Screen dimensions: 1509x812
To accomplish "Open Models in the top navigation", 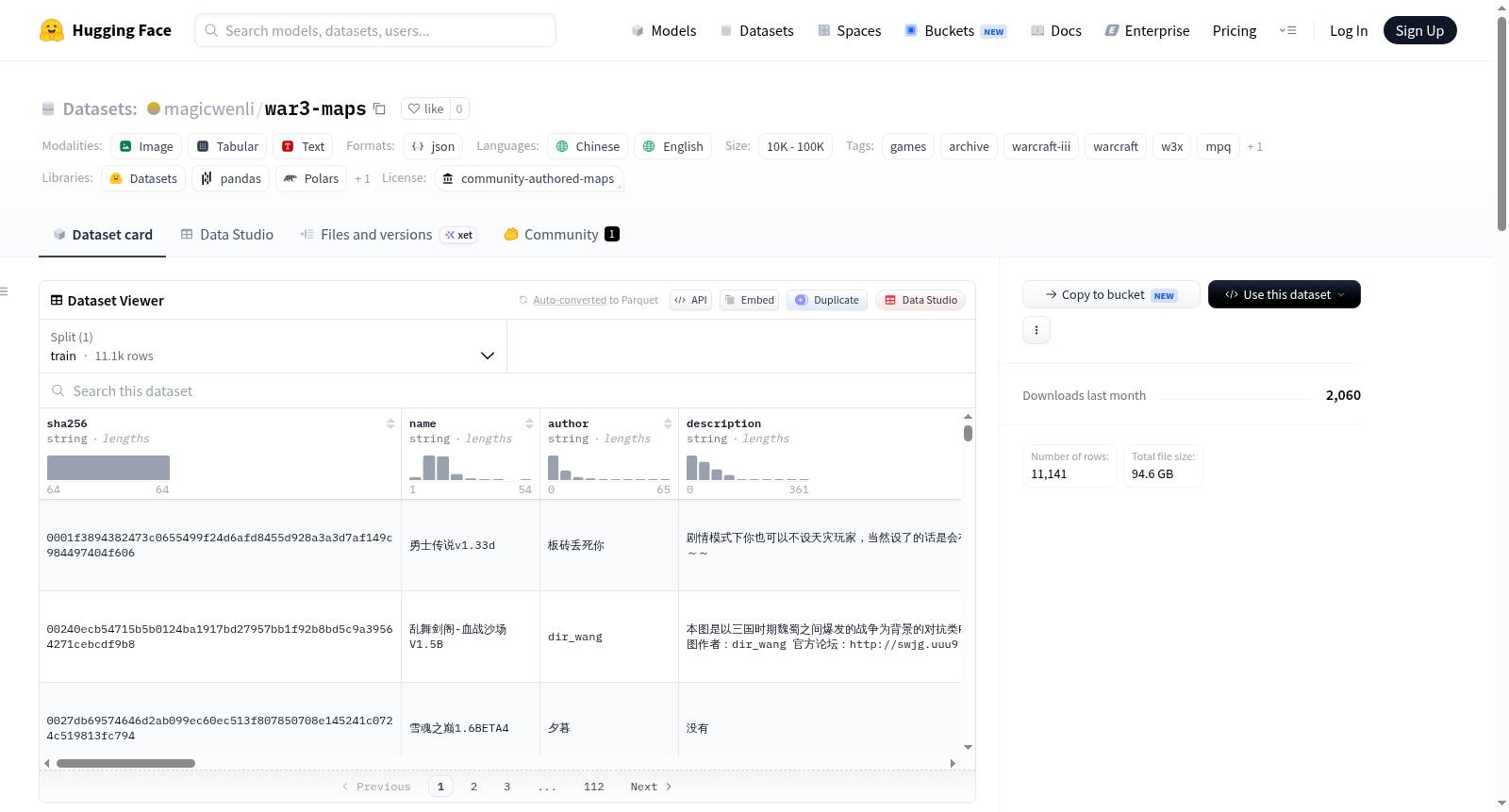I will pyautogui.click(x=664, y=31).
